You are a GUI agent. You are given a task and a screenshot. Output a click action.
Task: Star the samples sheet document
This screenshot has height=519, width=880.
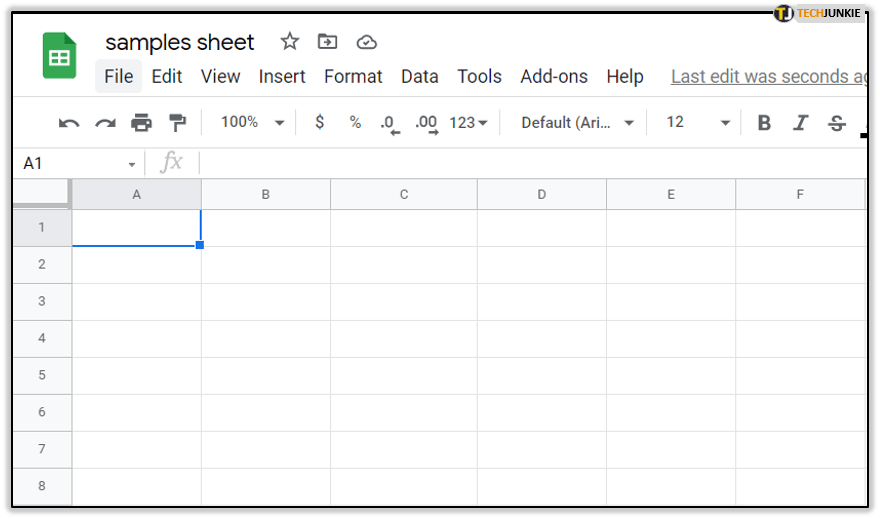(x=290, y=42)
